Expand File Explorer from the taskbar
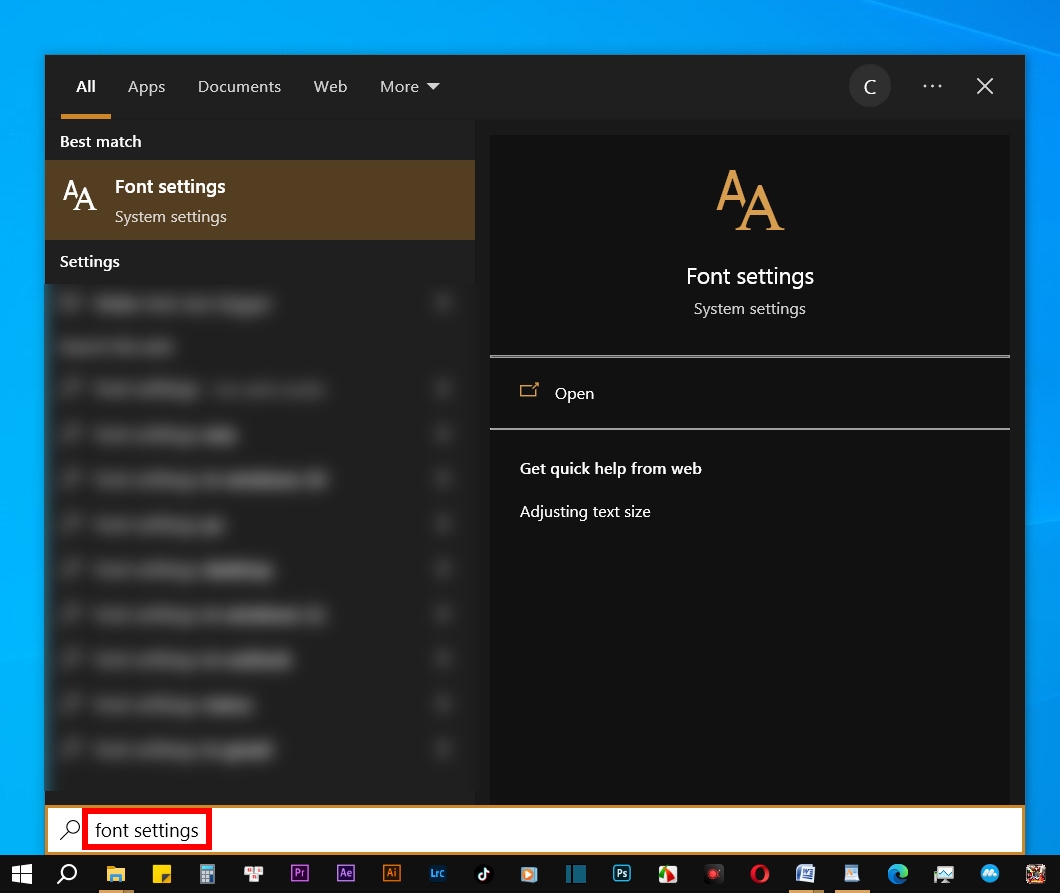The height and width of the screenshot is (893, 1060). [115, 873]
